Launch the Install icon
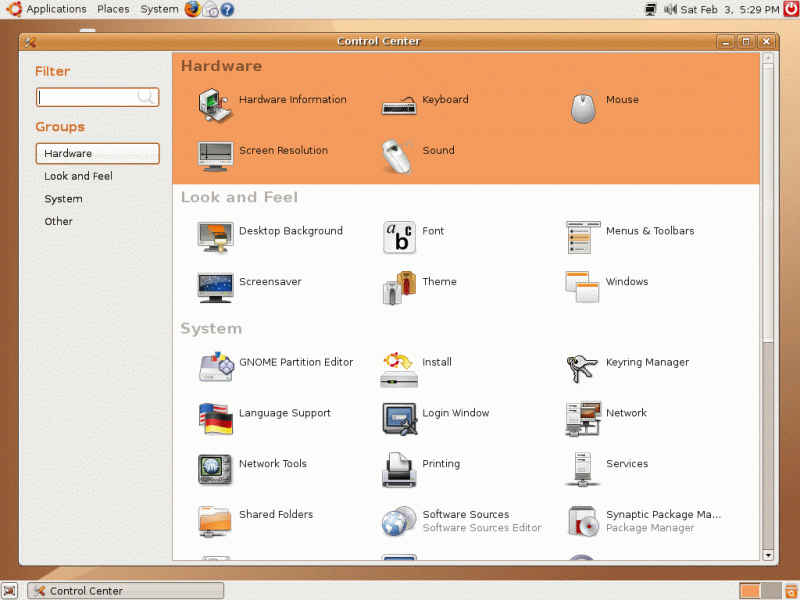 pos(399,369)
